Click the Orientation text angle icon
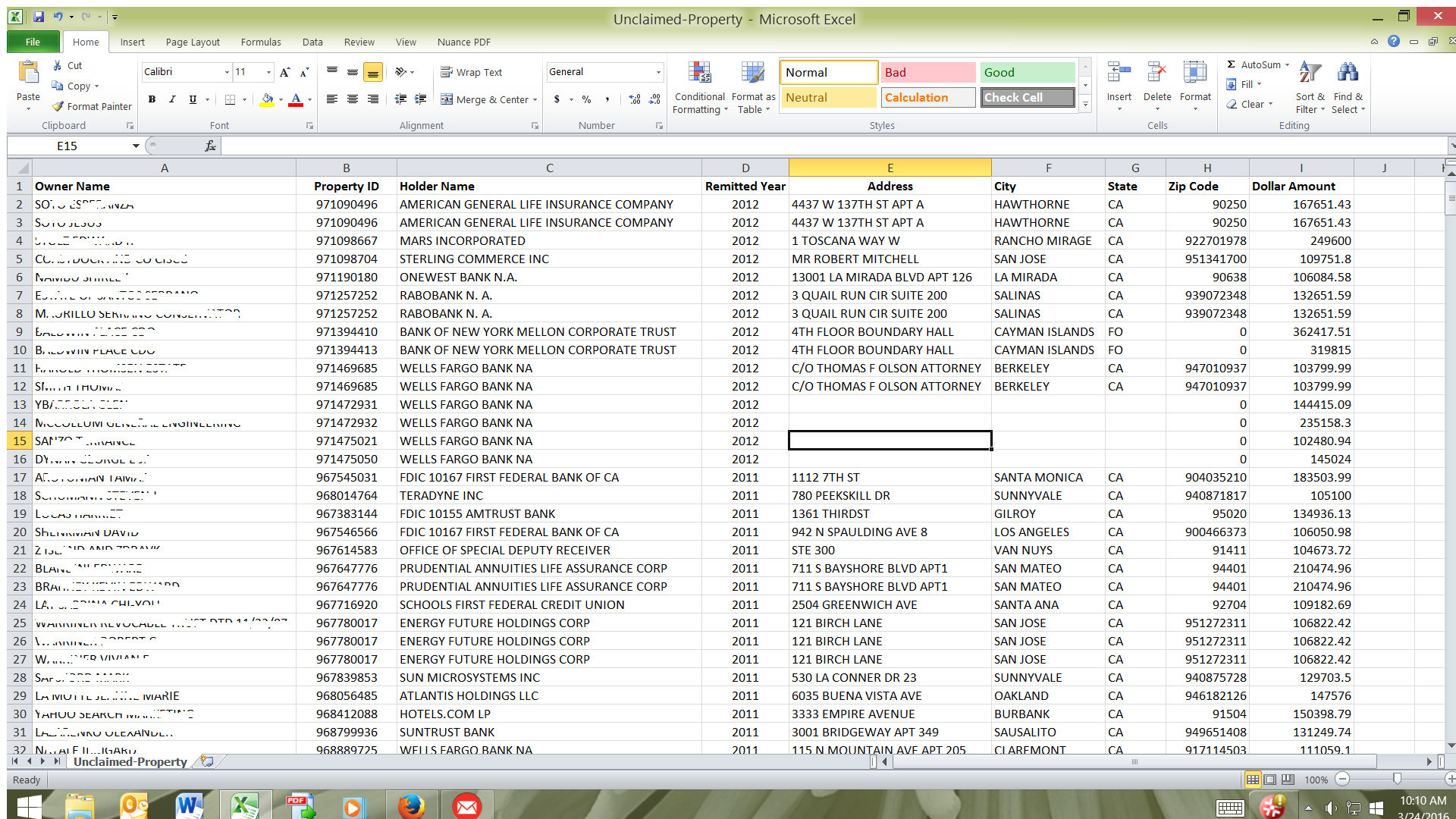This screenshot has width=1456, height=819. pos(400,72)
